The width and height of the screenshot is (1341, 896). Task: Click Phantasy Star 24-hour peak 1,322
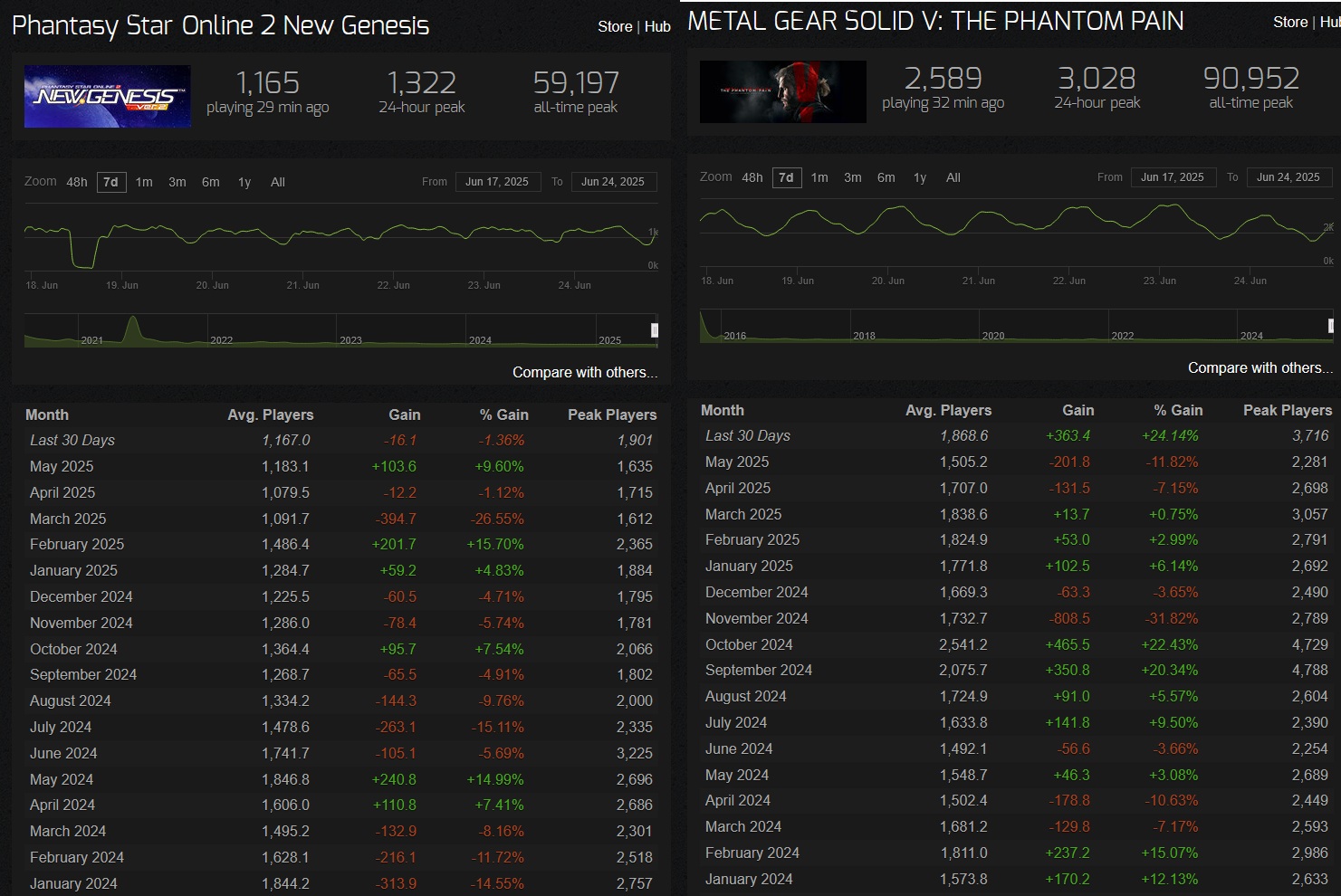tap(422, 83)
